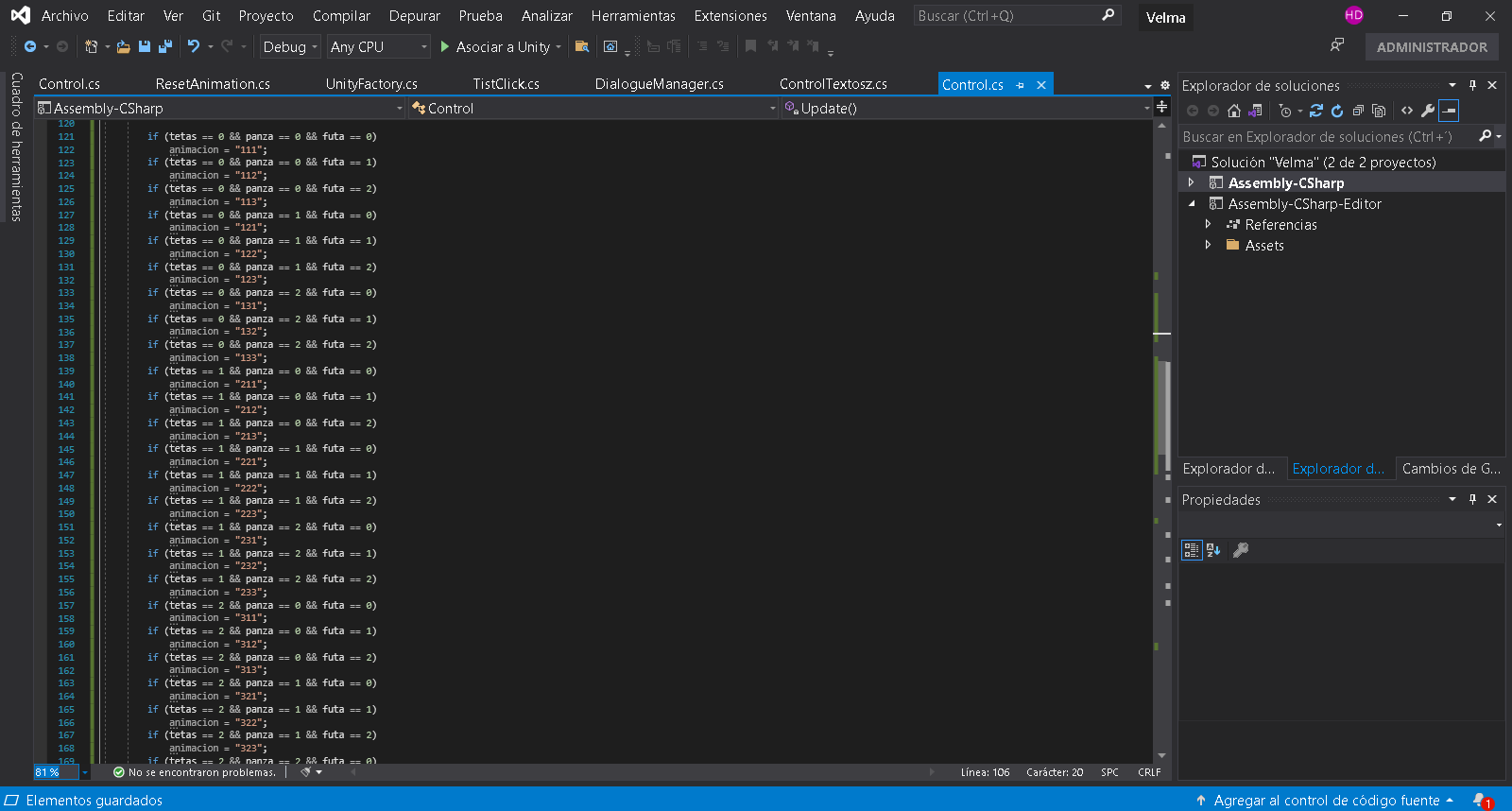The height and width of the screenshot is (811, 1512).
Task: Click the wrench properties icon in Solution Explorer
Action: click(x=1428, y=111)
